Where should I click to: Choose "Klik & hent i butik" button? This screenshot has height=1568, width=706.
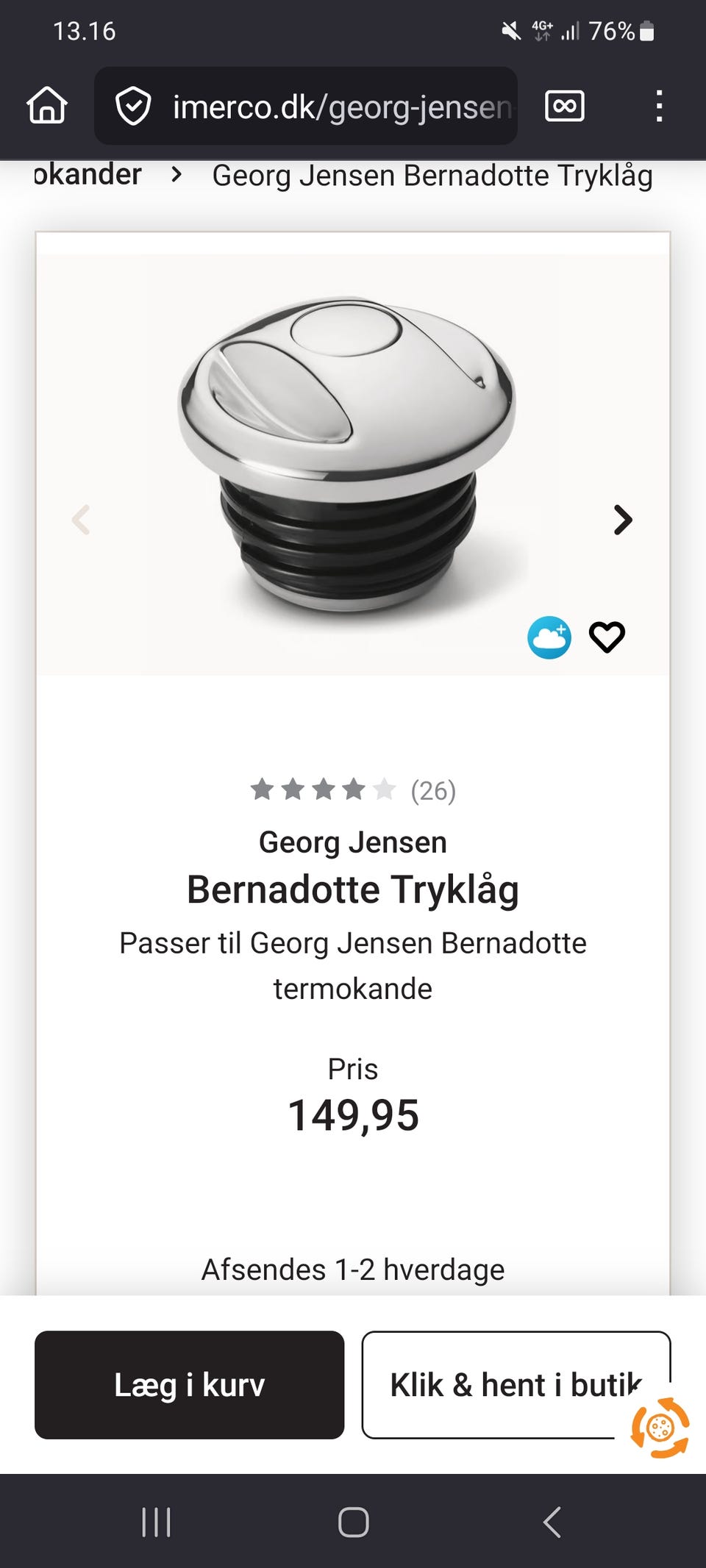coord(516,1385)
